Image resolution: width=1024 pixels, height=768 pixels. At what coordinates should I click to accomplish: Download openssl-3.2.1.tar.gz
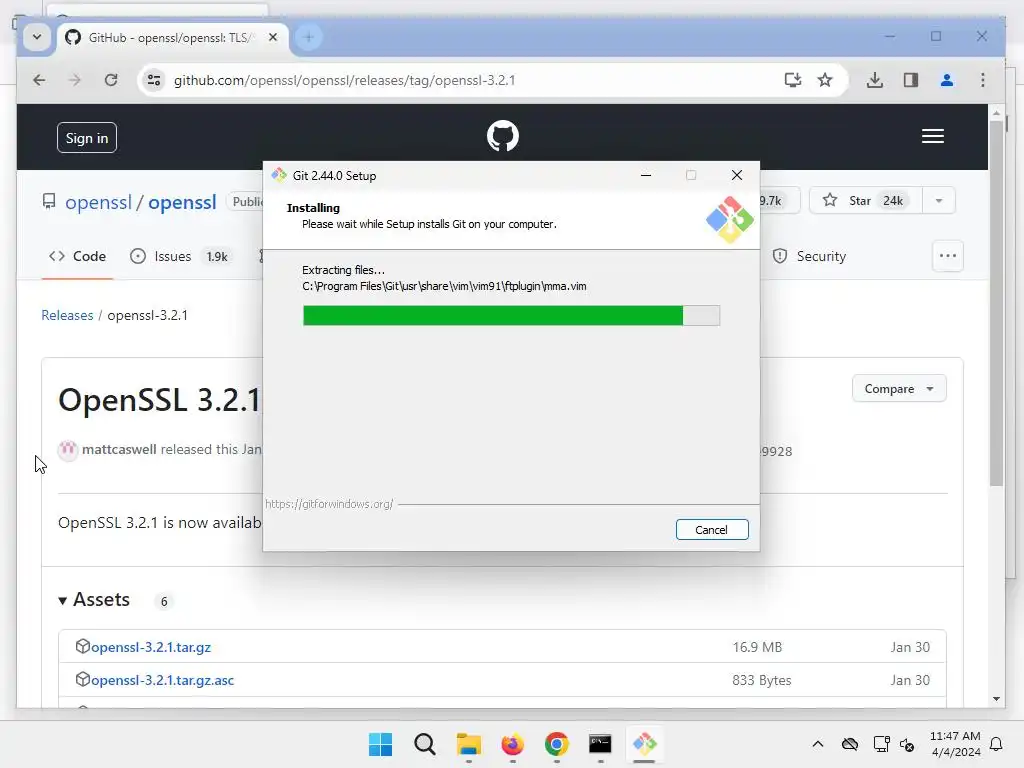(x=151, y=647)
